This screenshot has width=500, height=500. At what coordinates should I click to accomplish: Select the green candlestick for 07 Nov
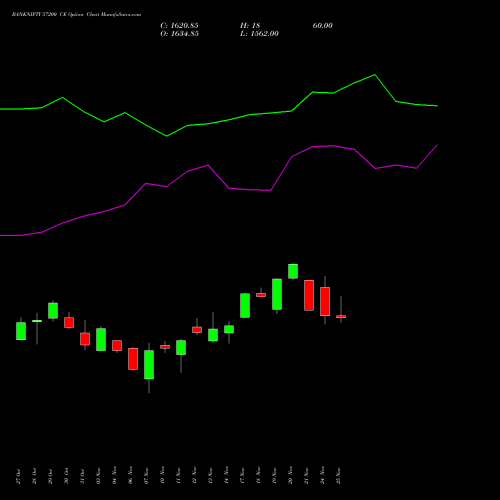pyautogui.click(x=149, y=364)
